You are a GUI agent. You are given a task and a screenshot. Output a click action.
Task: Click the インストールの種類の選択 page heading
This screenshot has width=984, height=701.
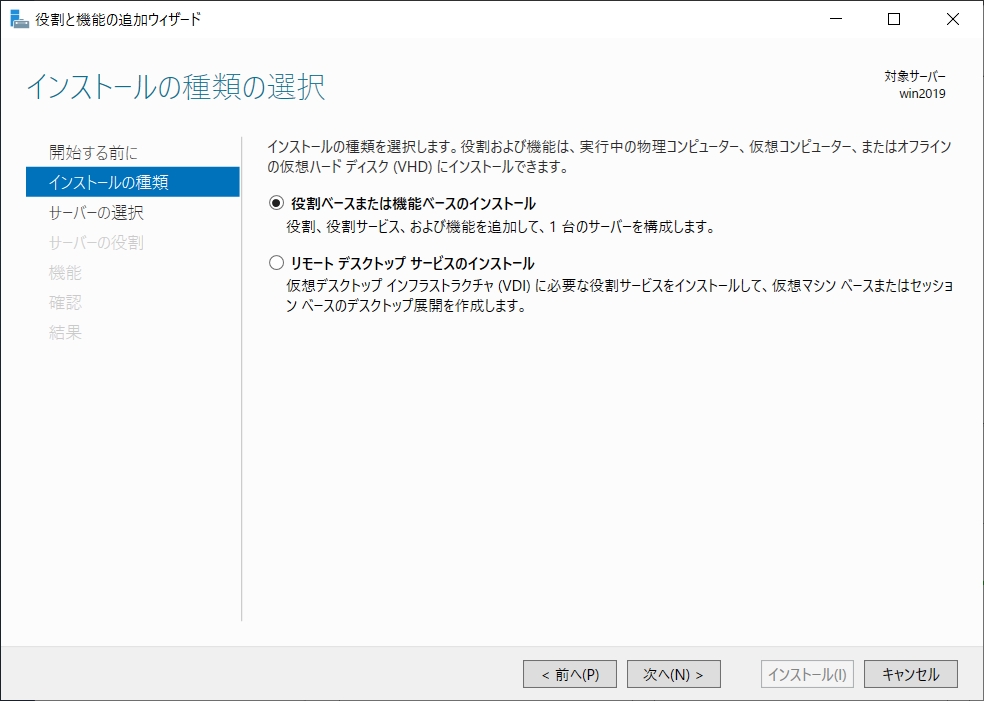(176, 87)
